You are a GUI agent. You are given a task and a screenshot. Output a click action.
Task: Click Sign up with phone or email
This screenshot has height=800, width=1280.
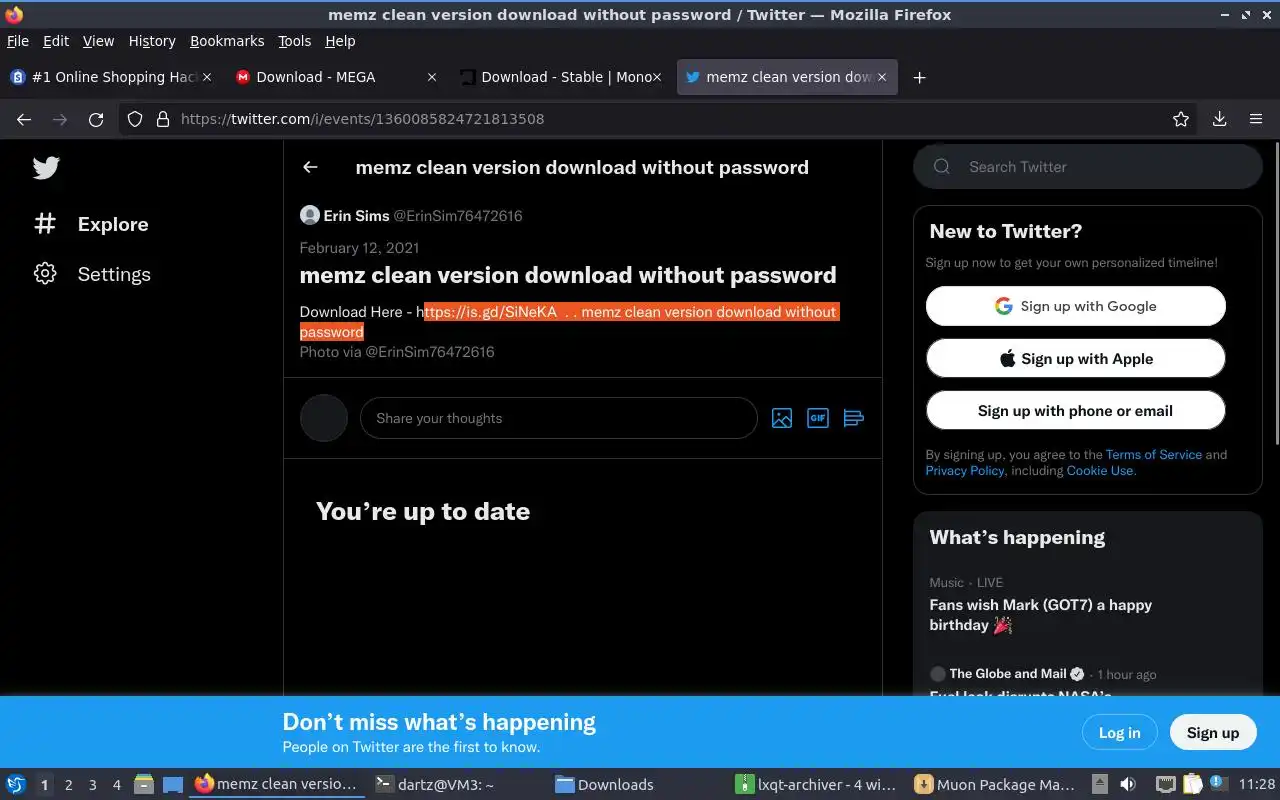tap(1075, 410)
